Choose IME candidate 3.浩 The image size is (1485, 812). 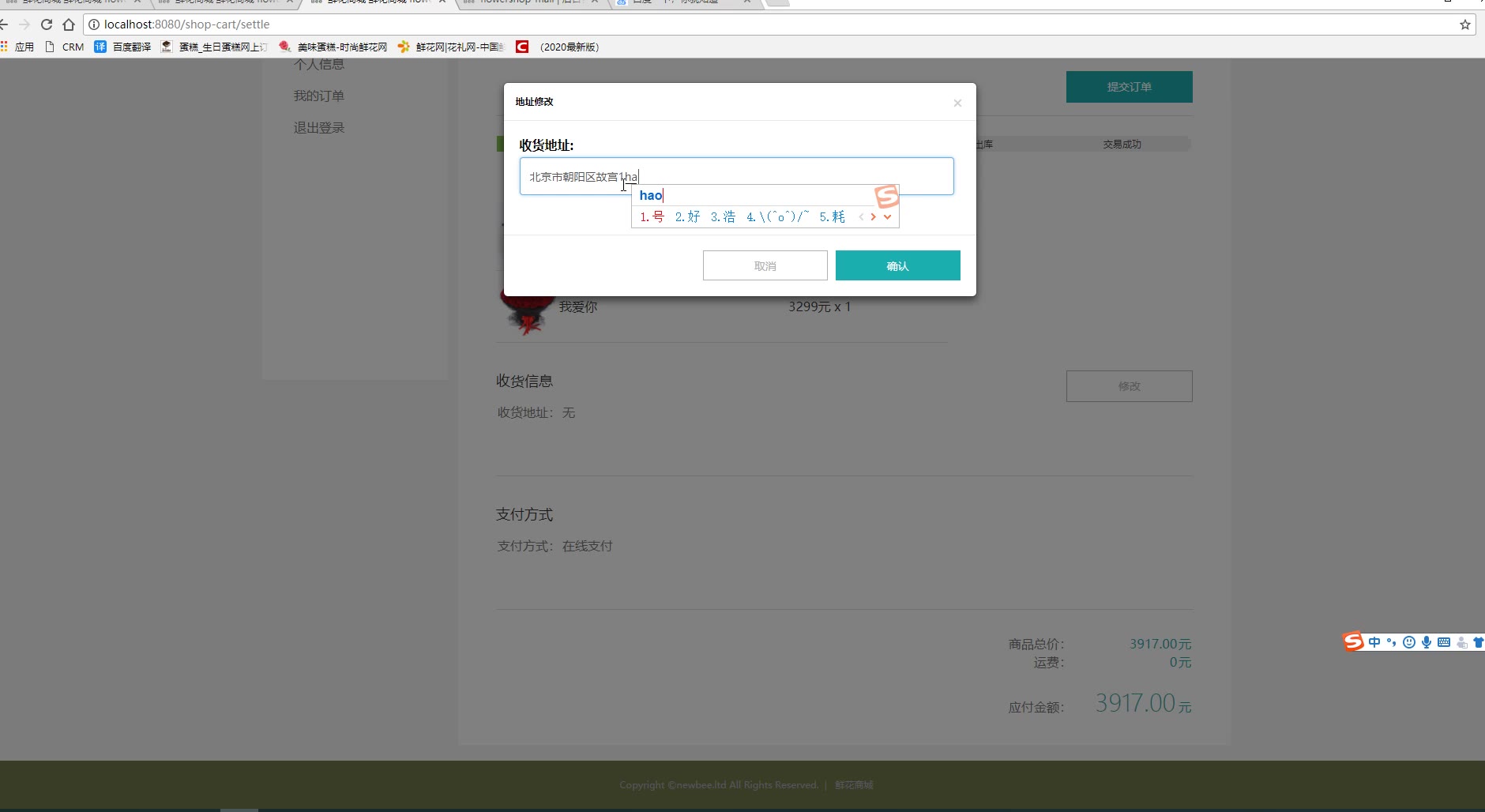coord(723,216)
